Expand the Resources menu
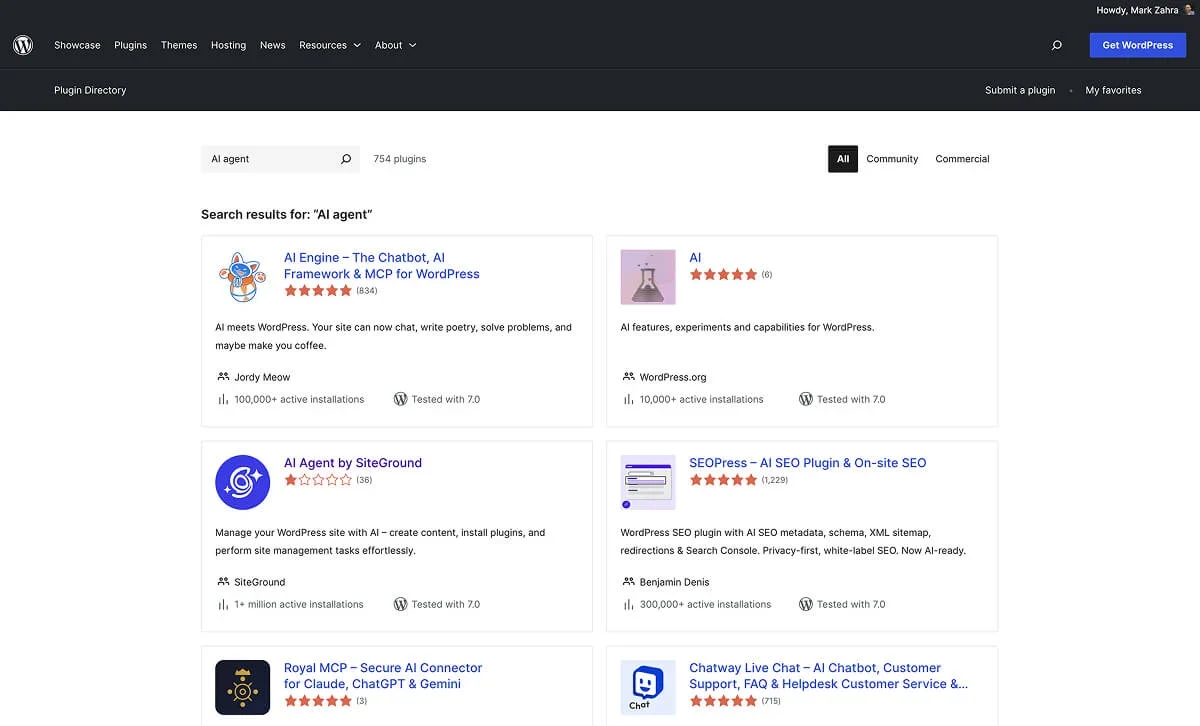The width and height of the screenshot is (1200, 726). [330, 45]
